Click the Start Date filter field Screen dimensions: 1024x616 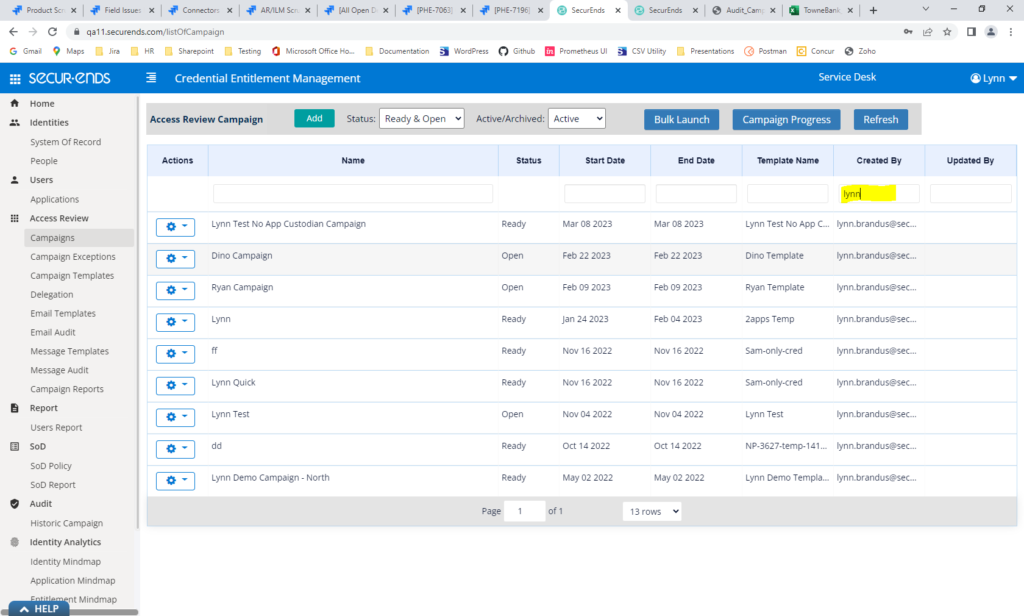coord(605,193)
